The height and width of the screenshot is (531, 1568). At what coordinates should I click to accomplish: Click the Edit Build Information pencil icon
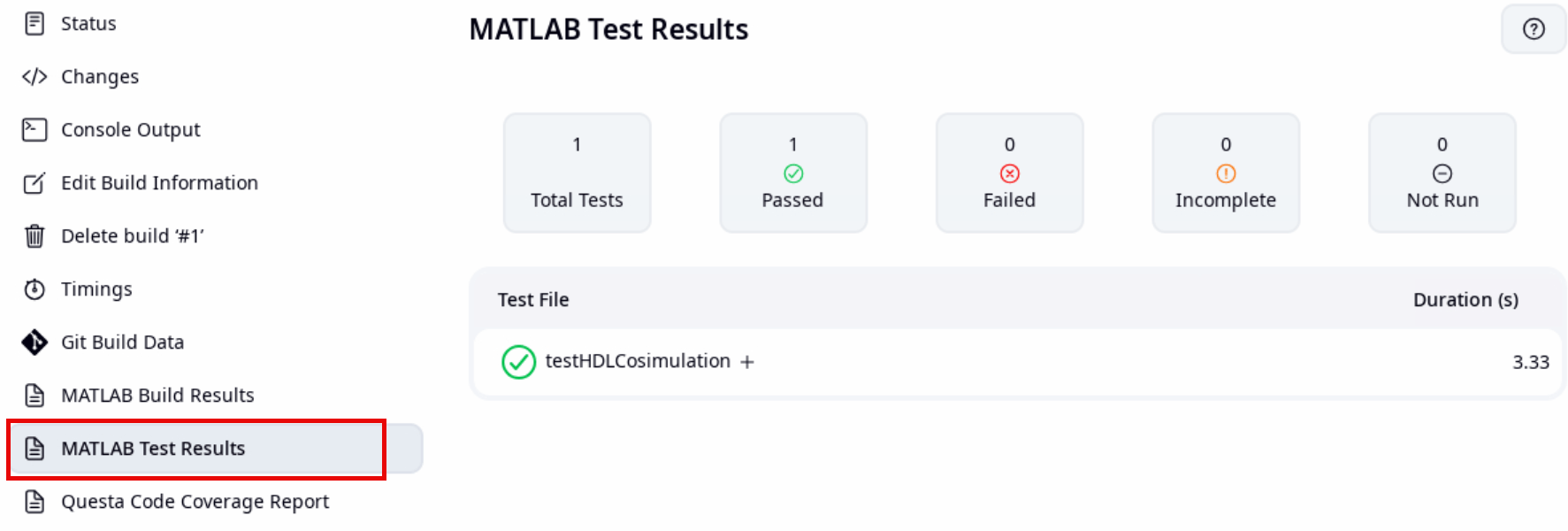[x=34, y=183]
